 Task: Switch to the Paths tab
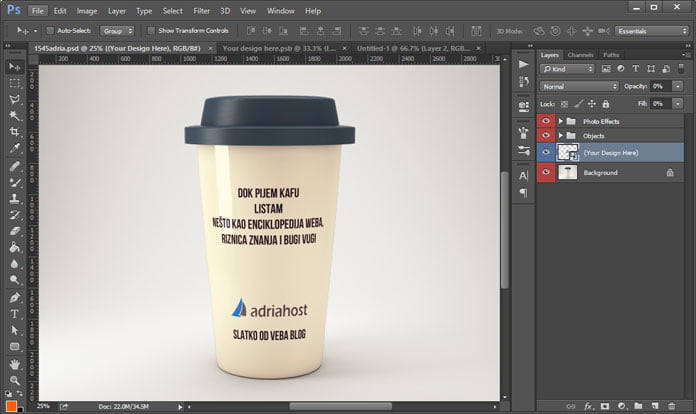611,55
